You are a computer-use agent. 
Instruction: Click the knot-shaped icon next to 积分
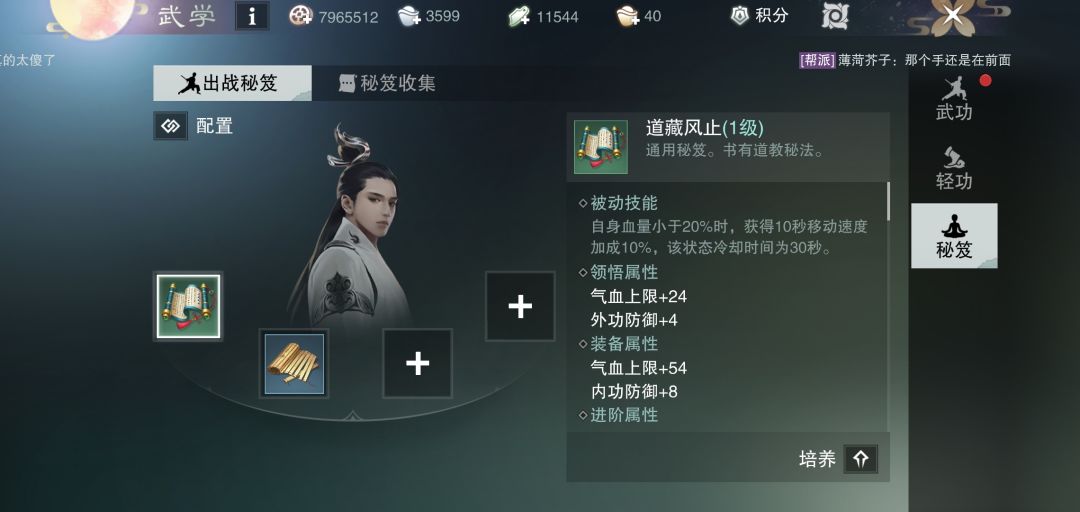835,16
